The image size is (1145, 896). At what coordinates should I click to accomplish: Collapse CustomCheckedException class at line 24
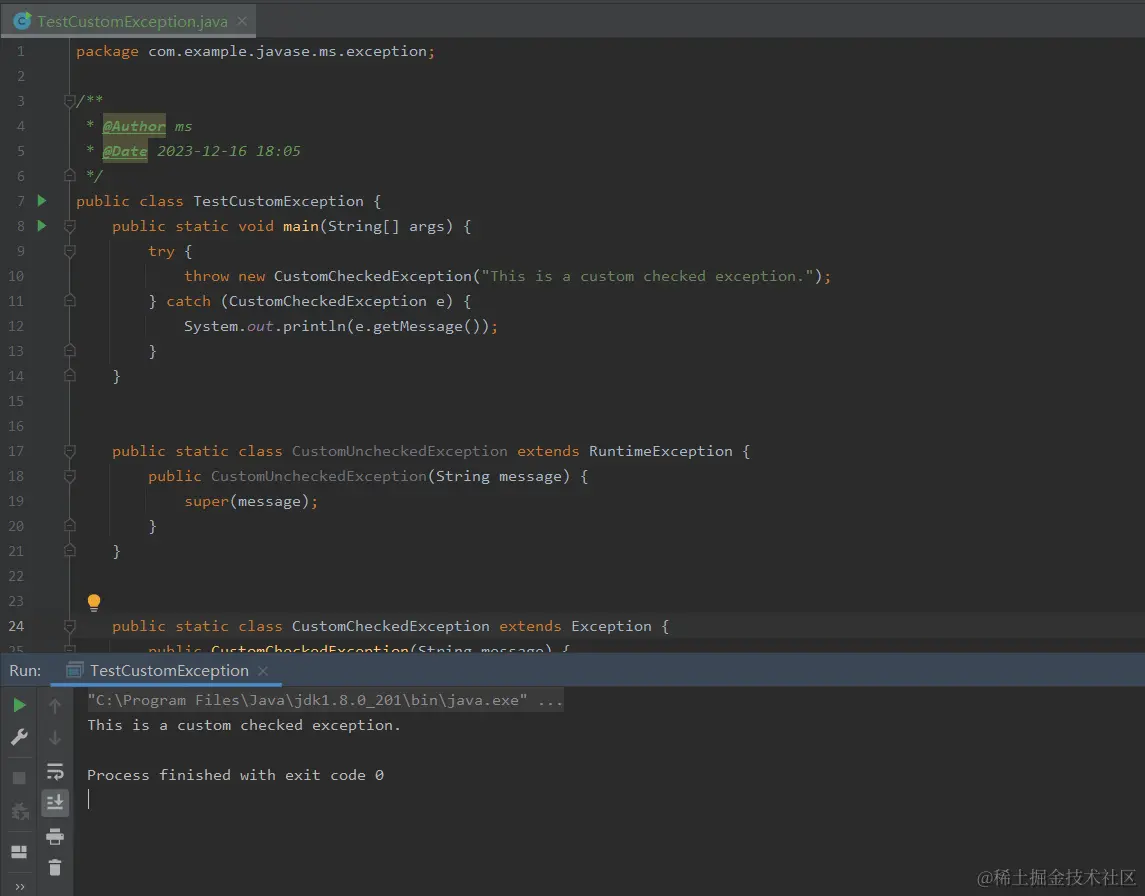69,626
